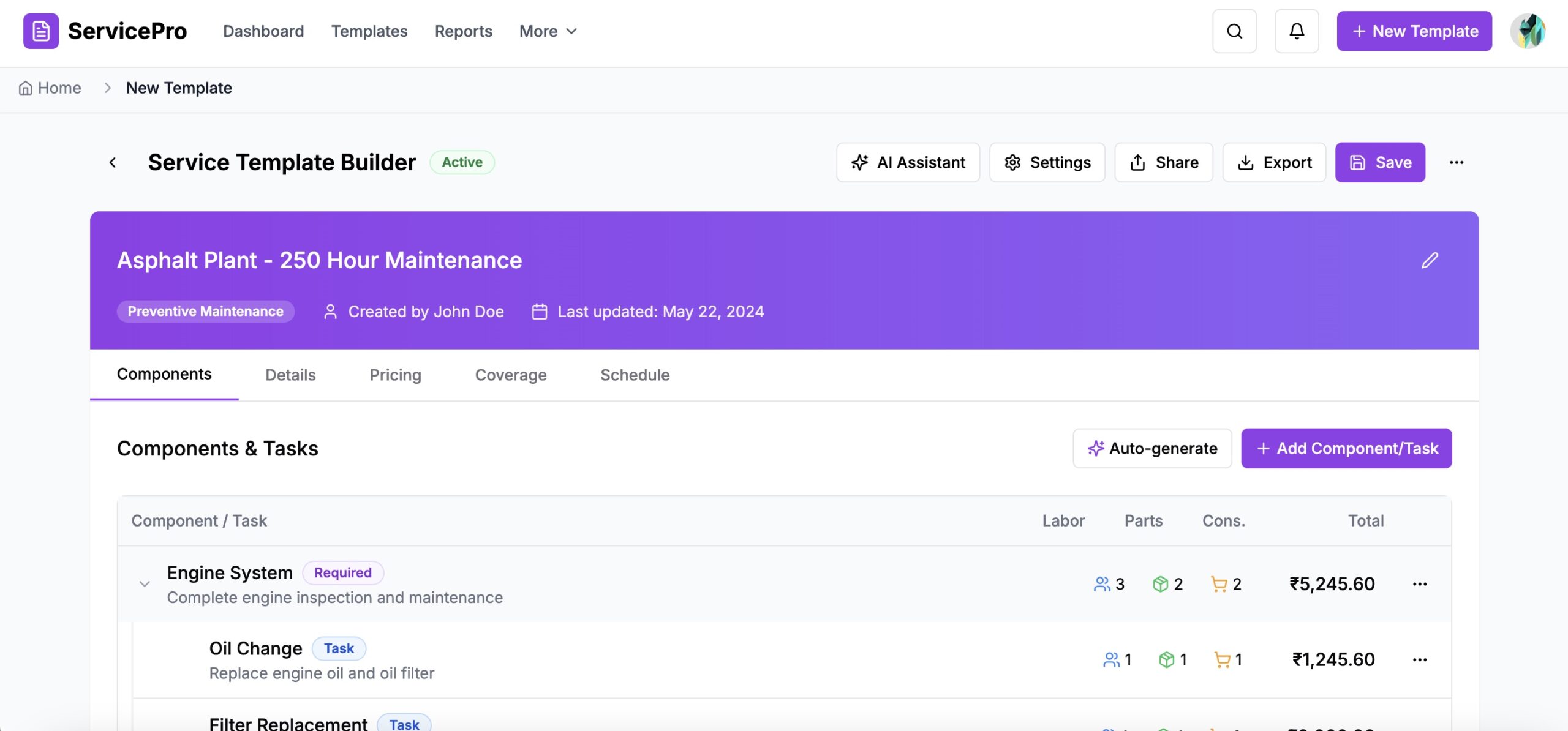Switch to the Pricing tab
1568x731 pixels.
click(396, 375)
